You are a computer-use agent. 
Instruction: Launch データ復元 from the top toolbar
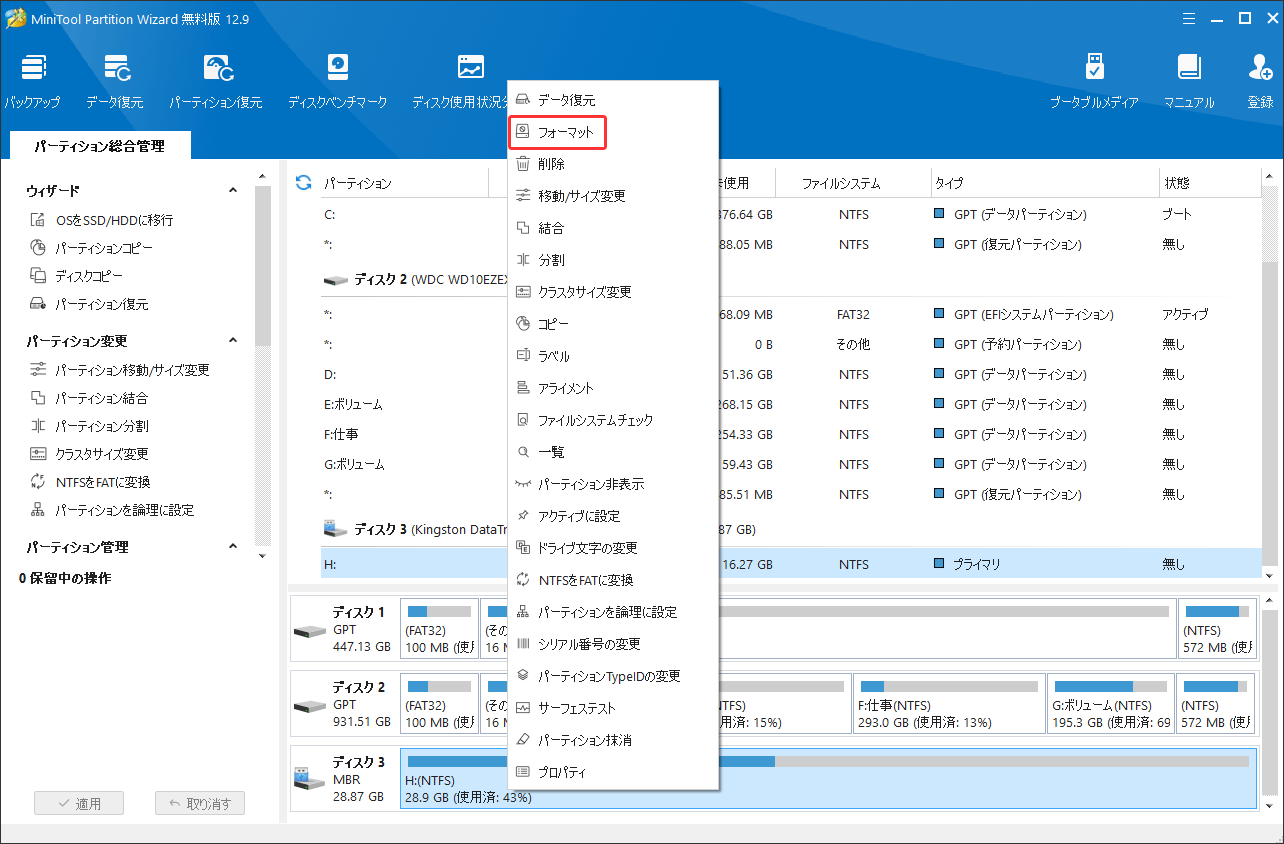click(114, 81)
